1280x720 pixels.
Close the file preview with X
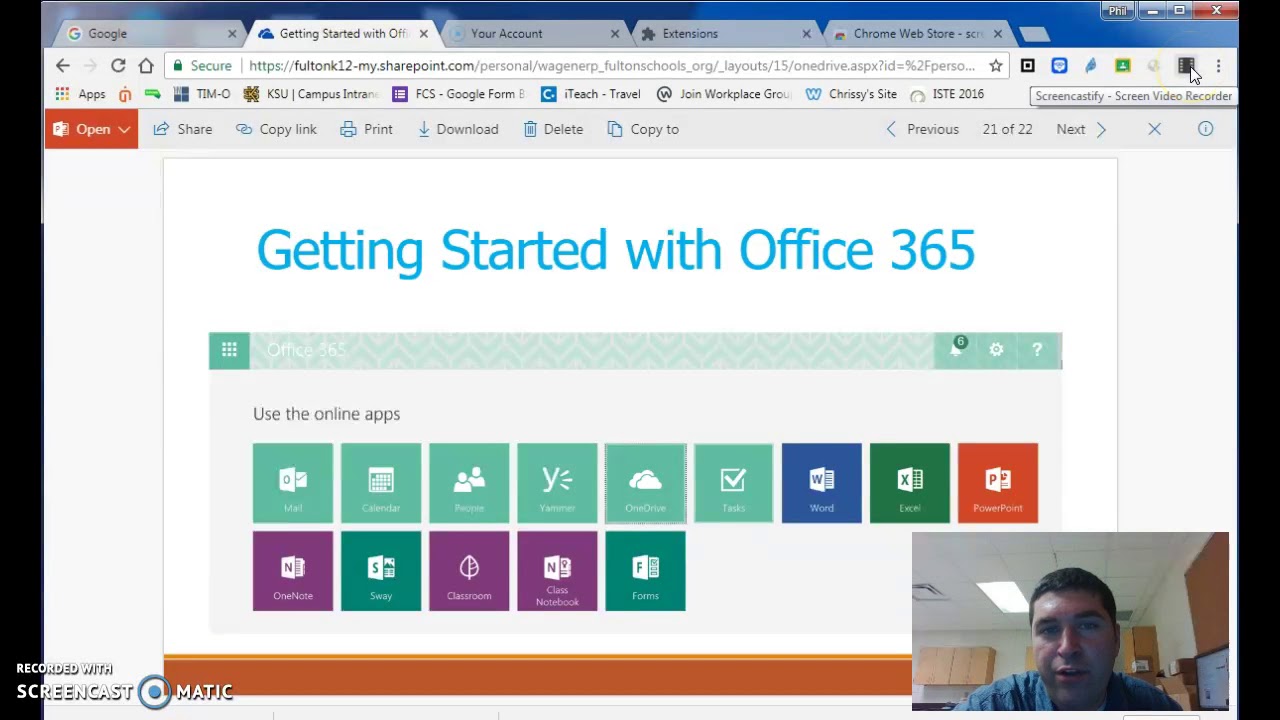click(1154, 129)
